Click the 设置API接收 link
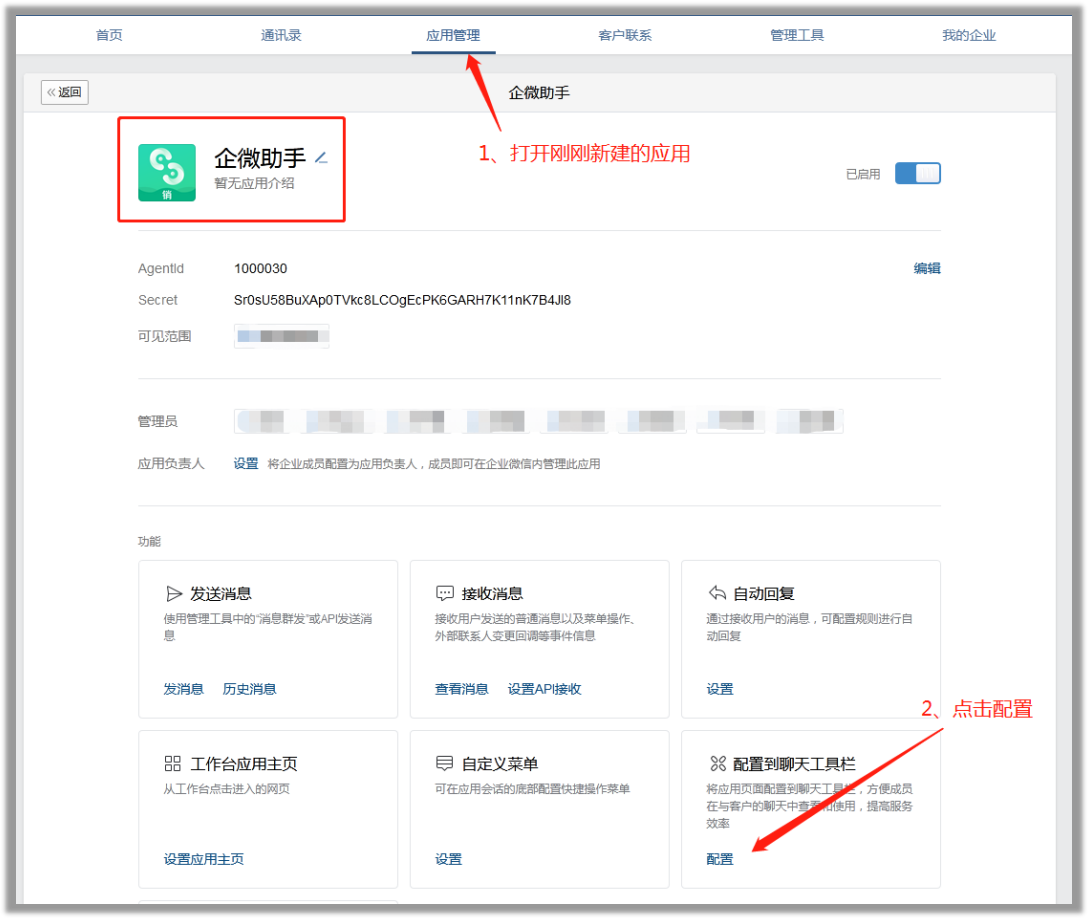Viewport: 1089px width, 918px height. (544, 689)
